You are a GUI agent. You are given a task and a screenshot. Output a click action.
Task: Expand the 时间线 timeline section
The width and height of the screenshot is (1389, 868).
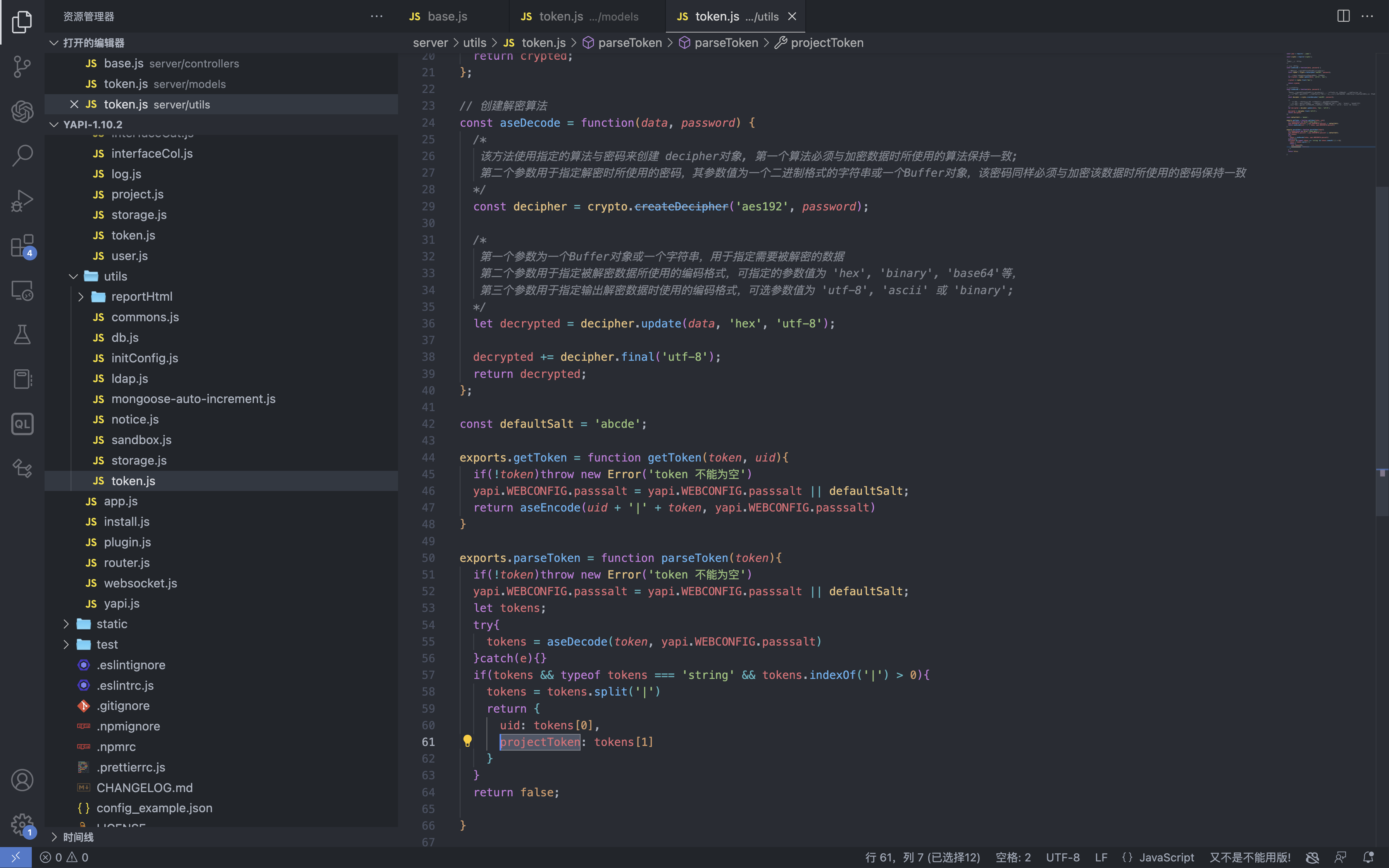78,837
